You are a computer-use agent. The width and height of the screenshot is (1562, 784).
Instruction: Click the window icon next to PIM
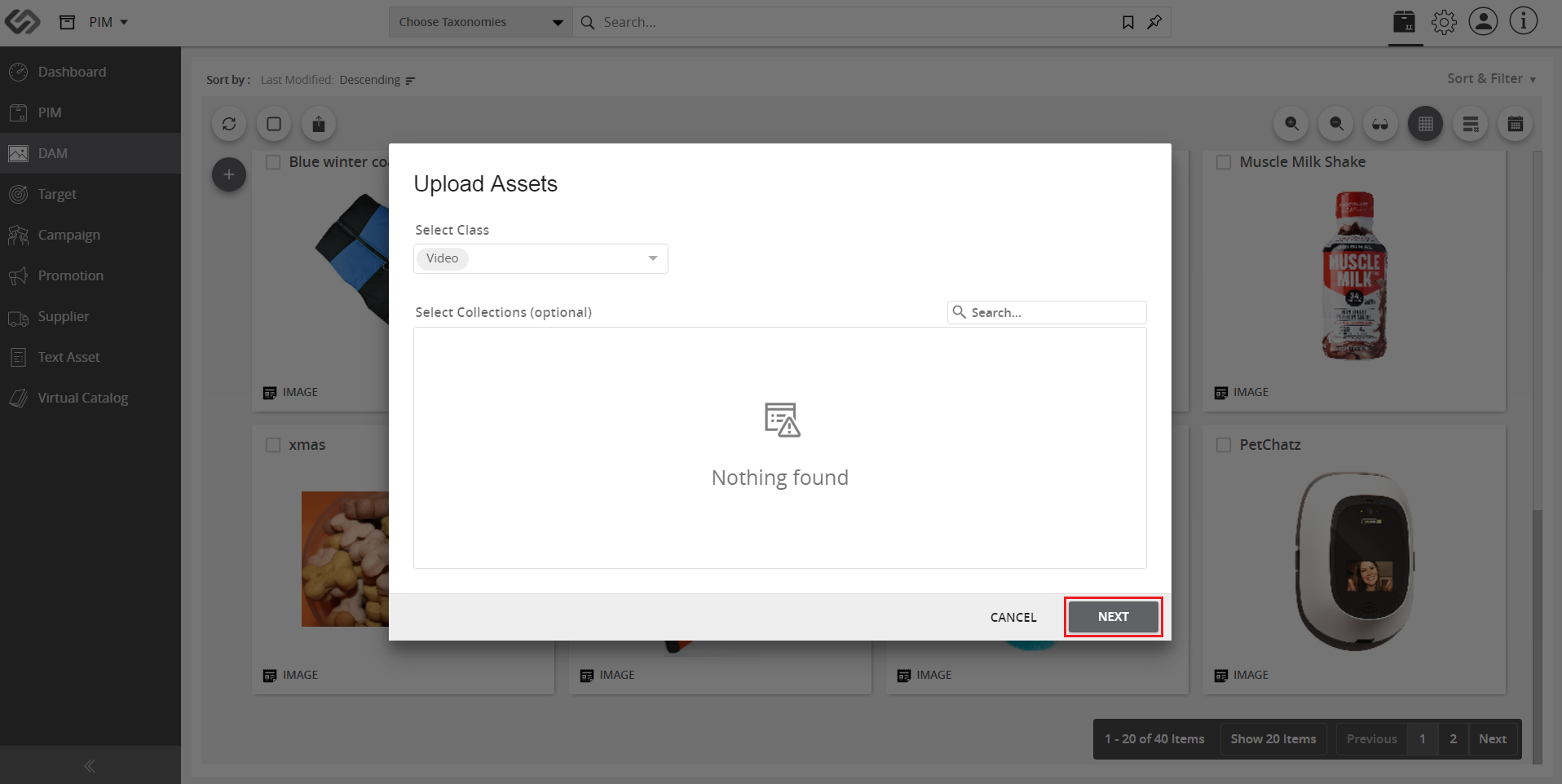click(68, 22)
